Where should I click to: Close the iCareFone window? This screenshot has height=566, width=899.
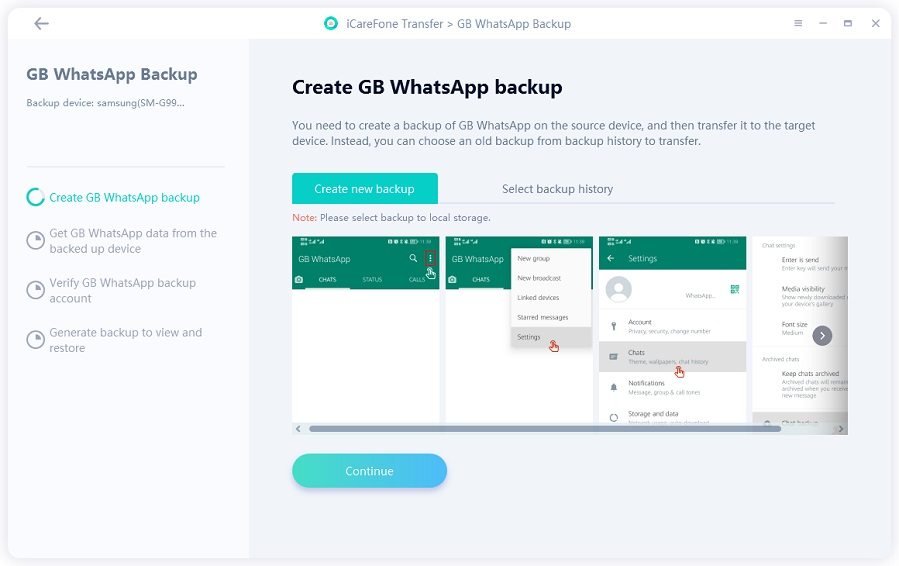click(x=875, y=24)
